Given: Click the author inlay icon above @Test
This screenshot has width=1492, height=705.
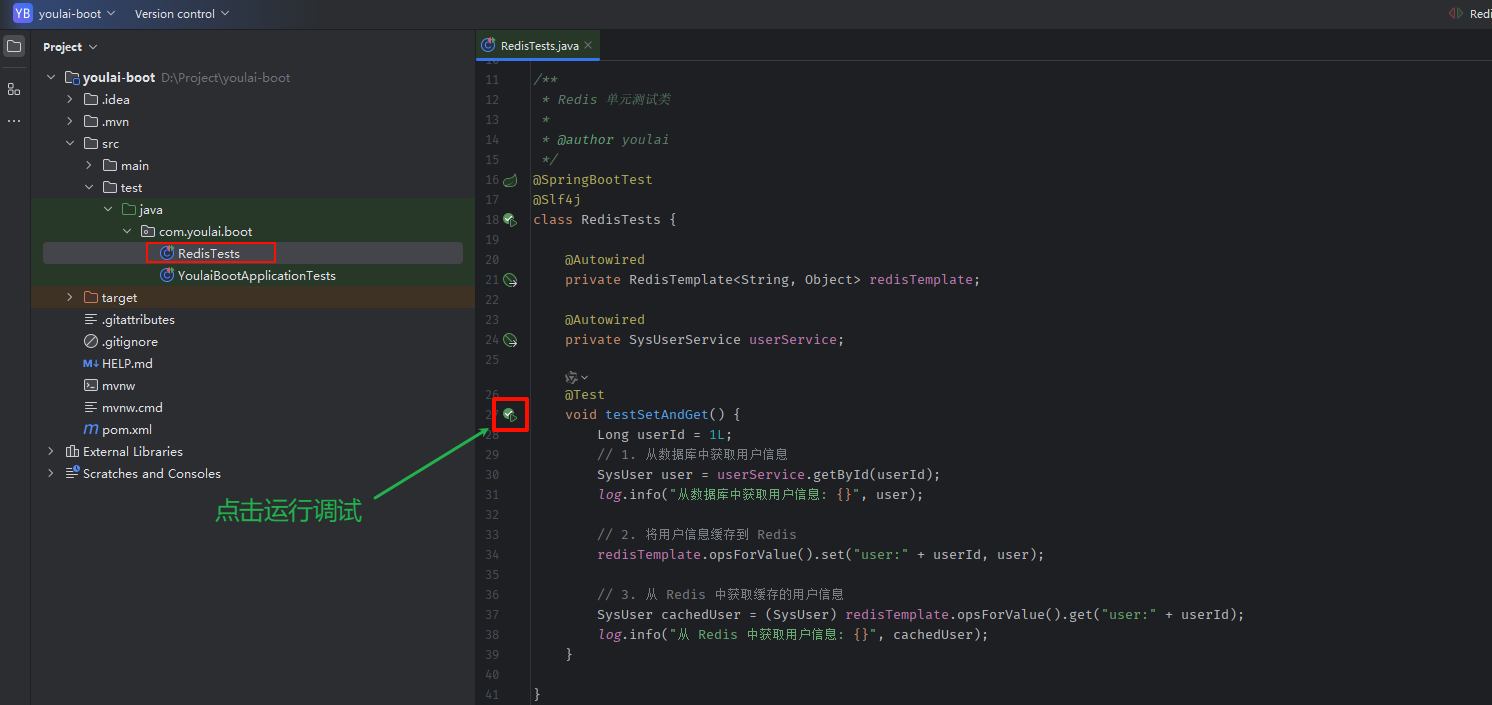Looking at the screenshot, I should tap(571, 377).
